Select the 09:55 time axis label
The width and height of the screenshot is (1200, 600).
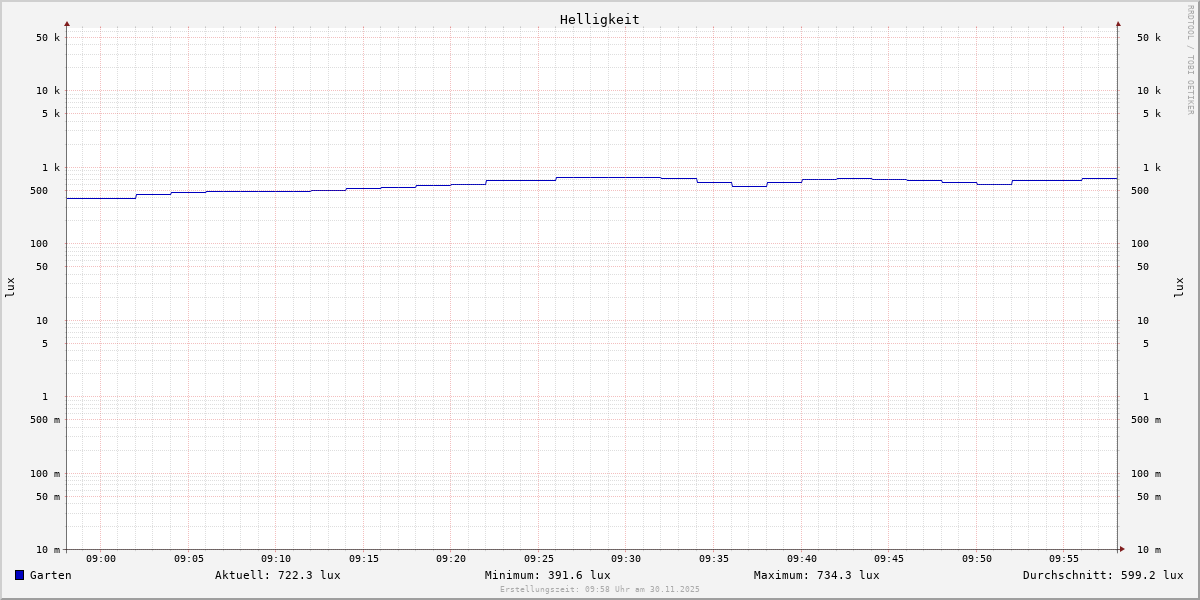pyautogui.click(x=1064, y=559)
